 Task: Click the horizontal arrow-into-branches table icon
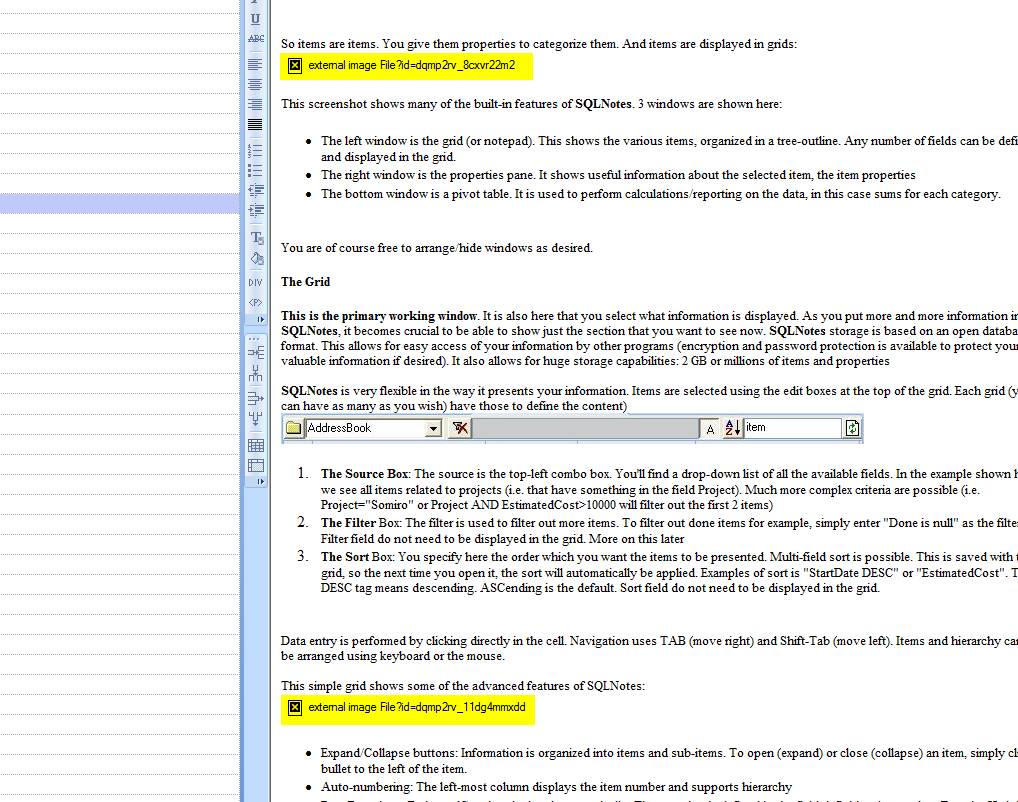coord(256,353)
